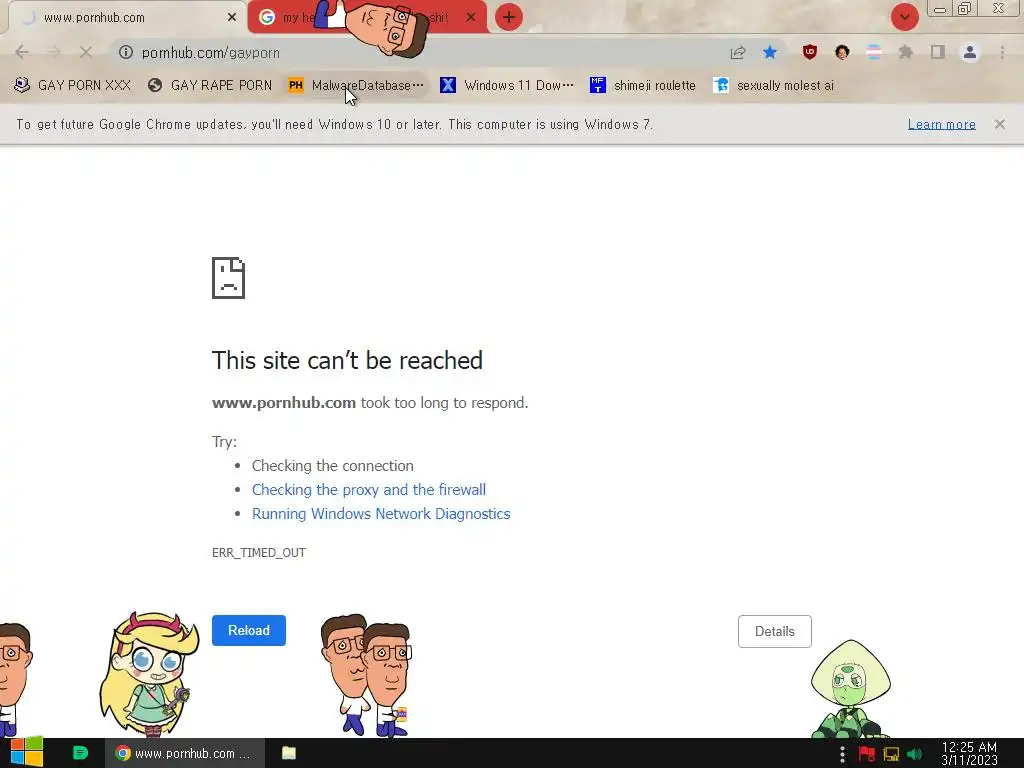Click the green Peridot shimeji character

pyautogui.click(x=850, y=689)
